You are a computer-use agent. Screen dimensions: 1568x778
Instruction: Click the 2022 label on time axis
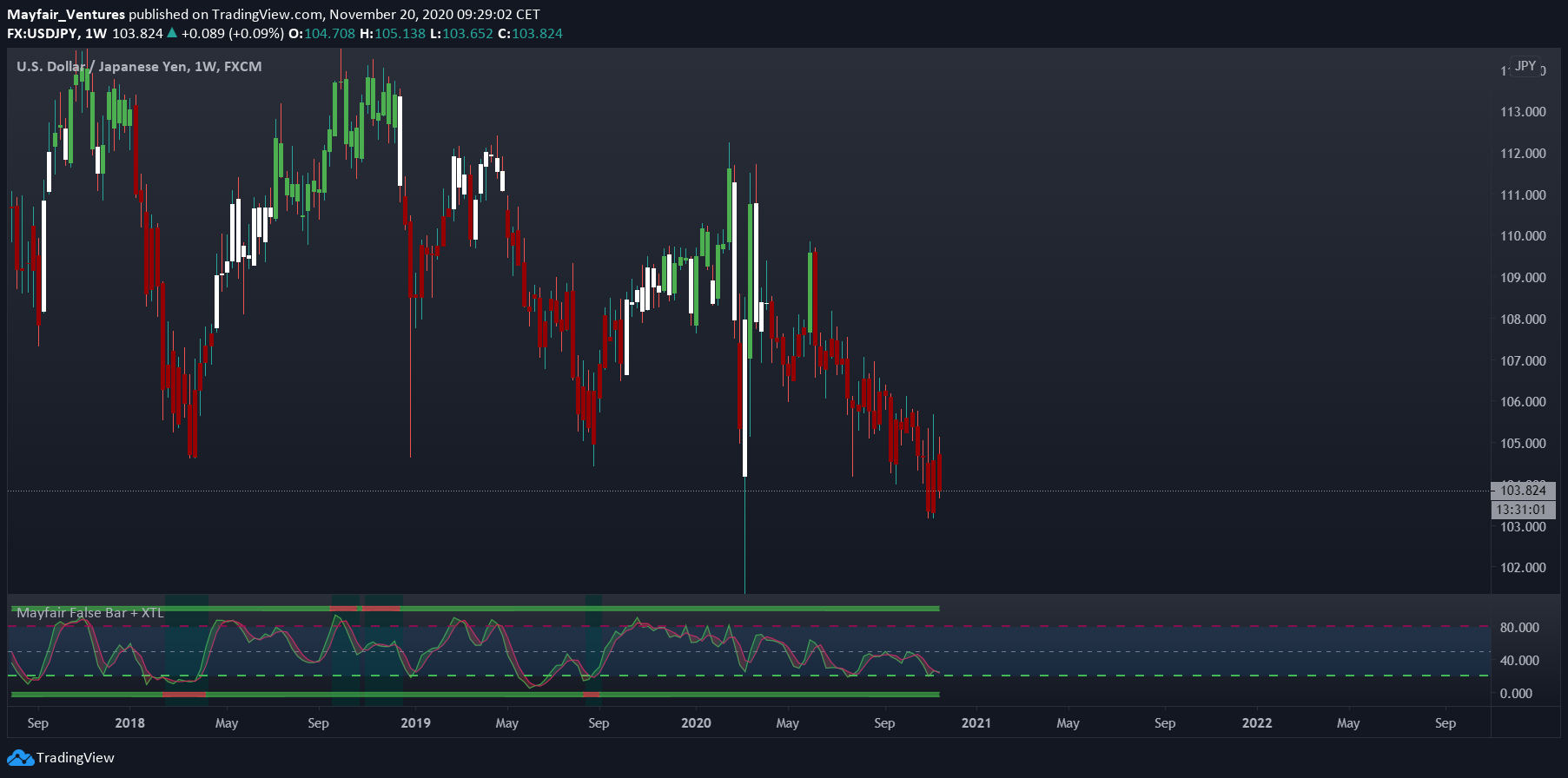(x=1257, y=723)
